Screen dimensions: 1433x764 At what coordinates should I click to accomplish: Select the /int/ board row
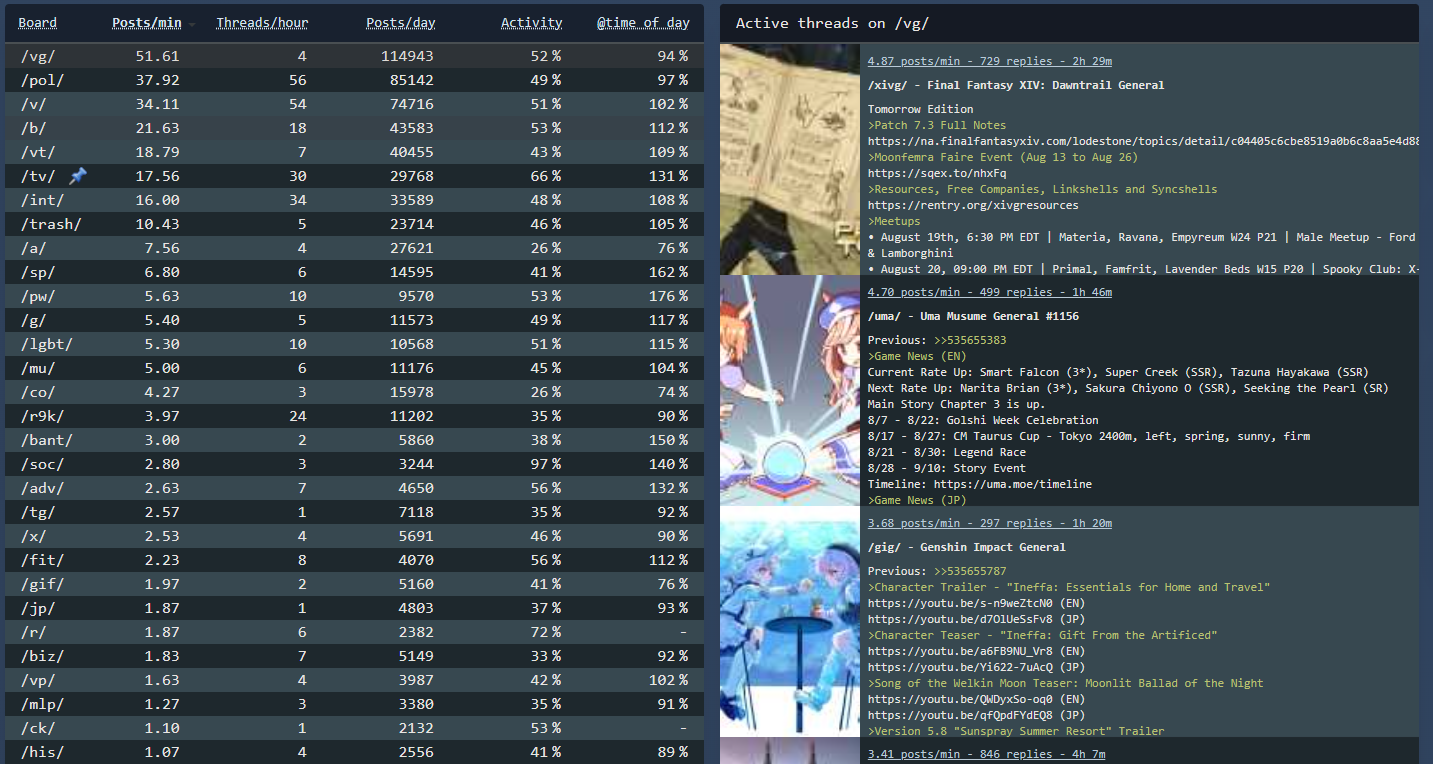pos(354,200)
